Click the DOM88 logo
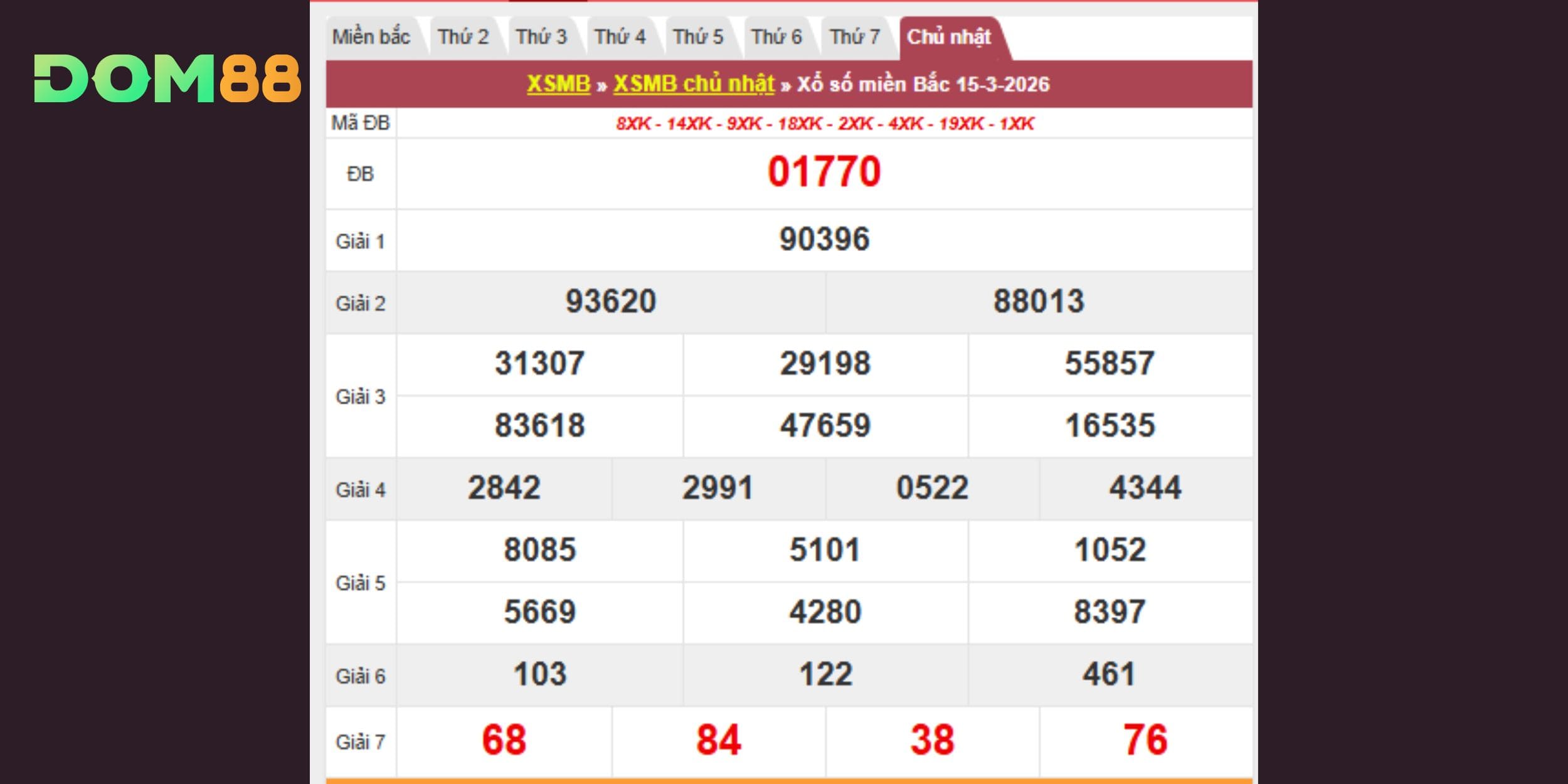This screenshot has width=1568, height=784. pyautogui.click(x=167, y=78)
